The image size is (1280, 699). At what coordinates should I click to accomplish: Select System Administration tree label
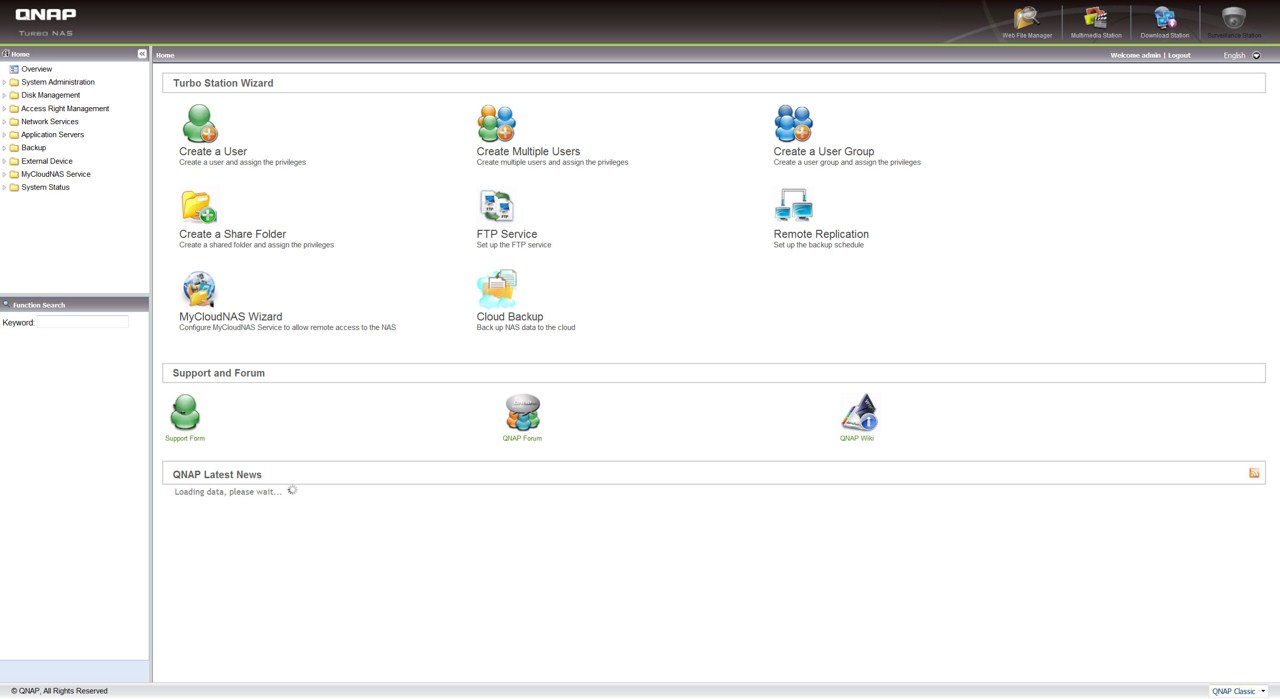click(x=58, y=82)
